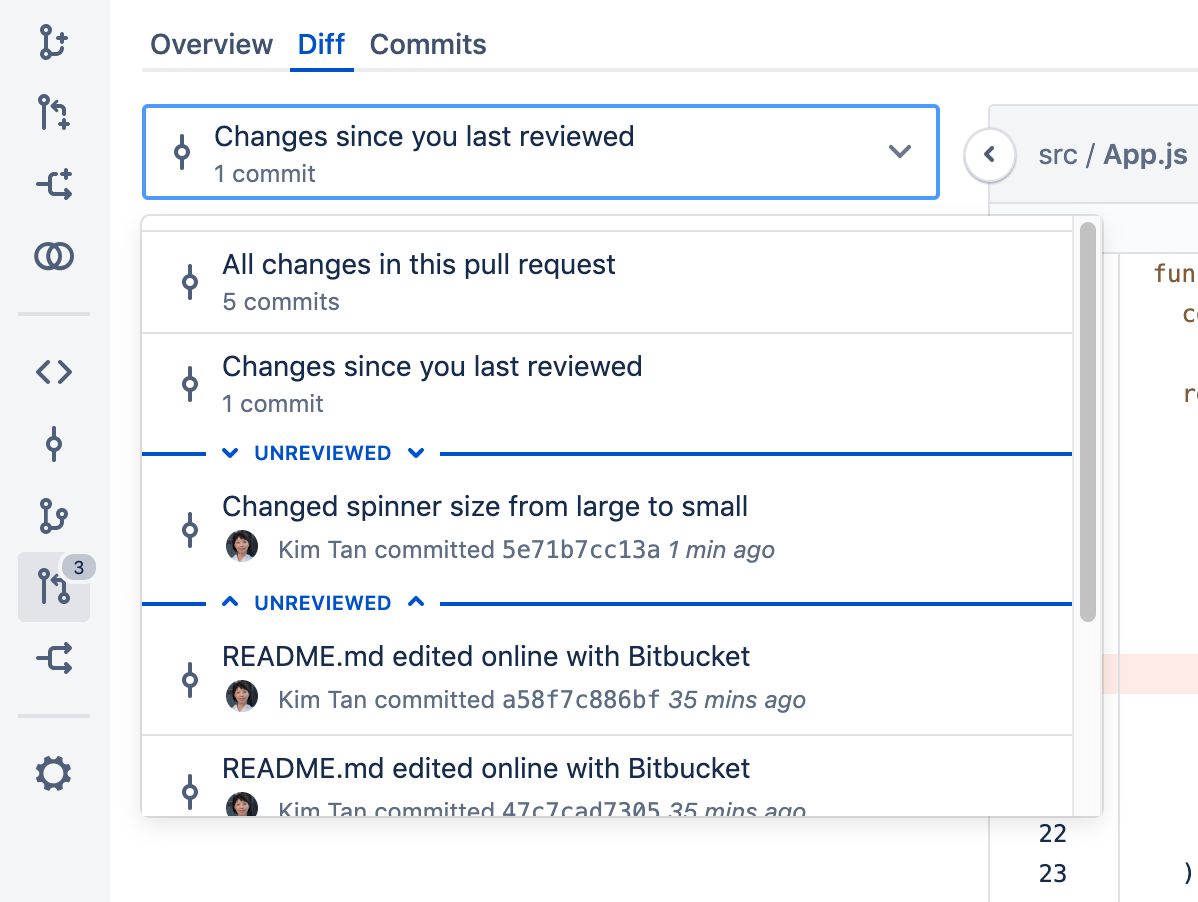1198x902 pixels.
Task: Click the src folder in file path
Action: [1057, 156]
